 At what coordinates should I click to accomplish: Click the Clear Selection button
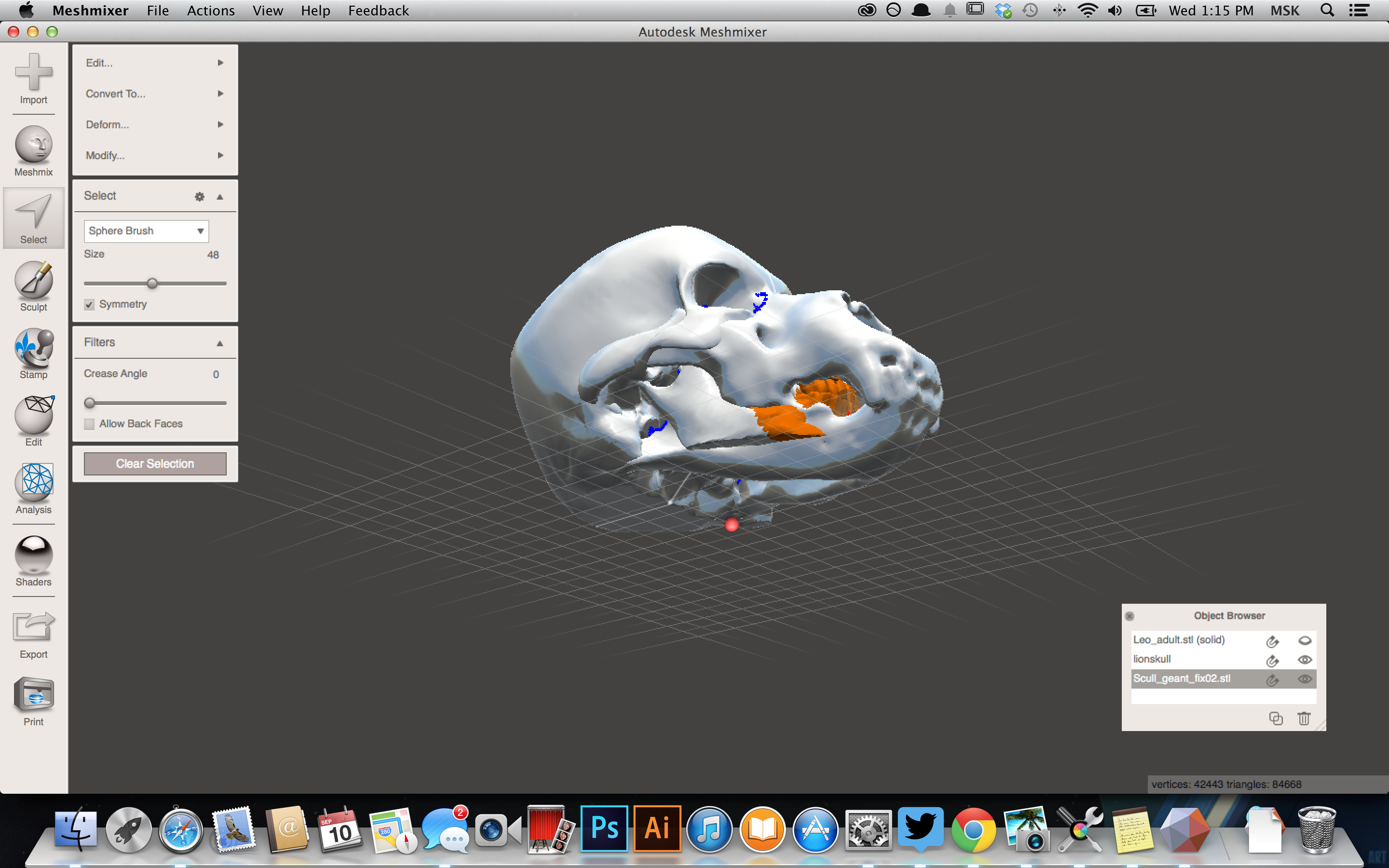pos(155,463)
